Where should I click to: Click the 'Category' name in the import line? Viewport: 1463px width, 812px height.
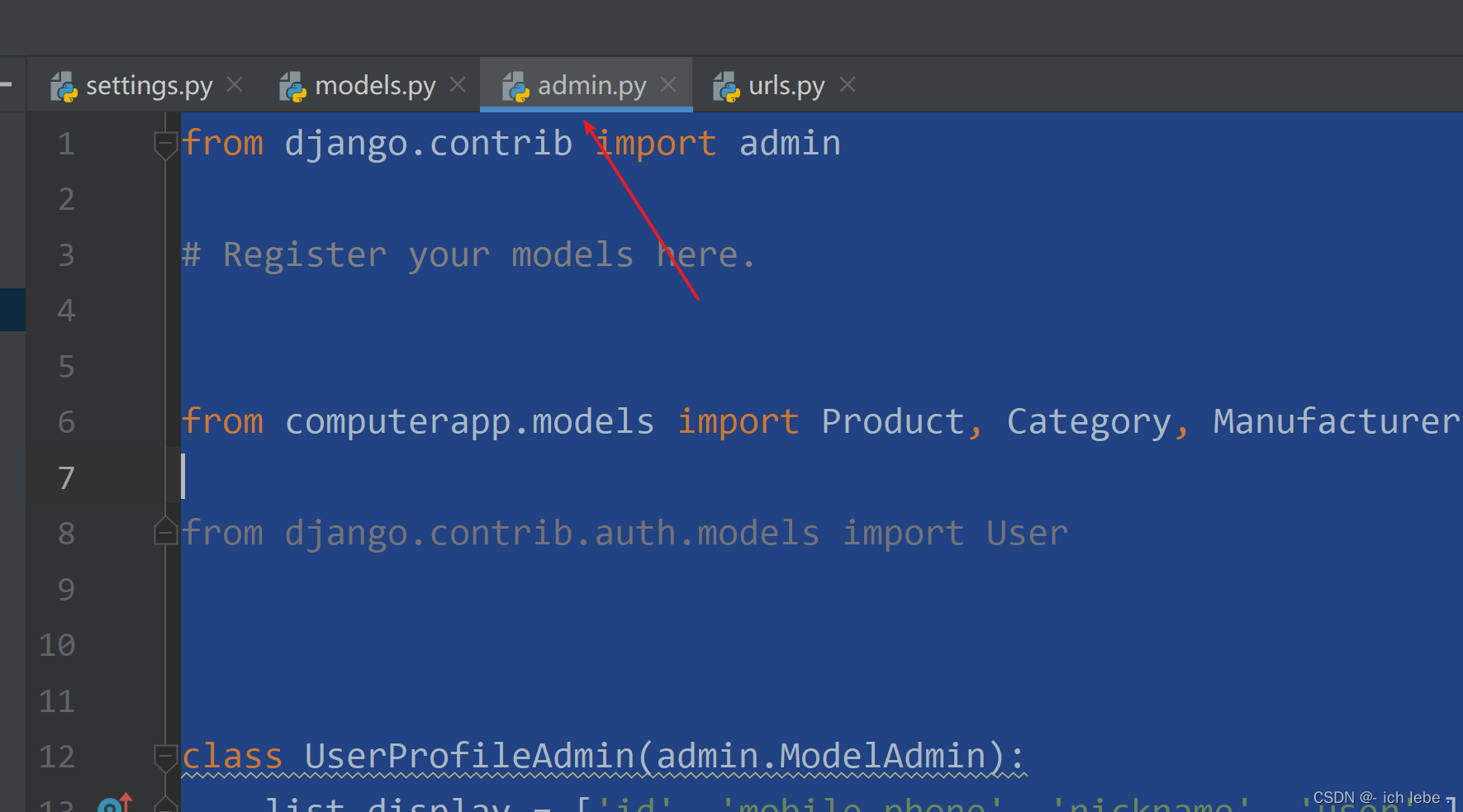[x=1089, y=422]
